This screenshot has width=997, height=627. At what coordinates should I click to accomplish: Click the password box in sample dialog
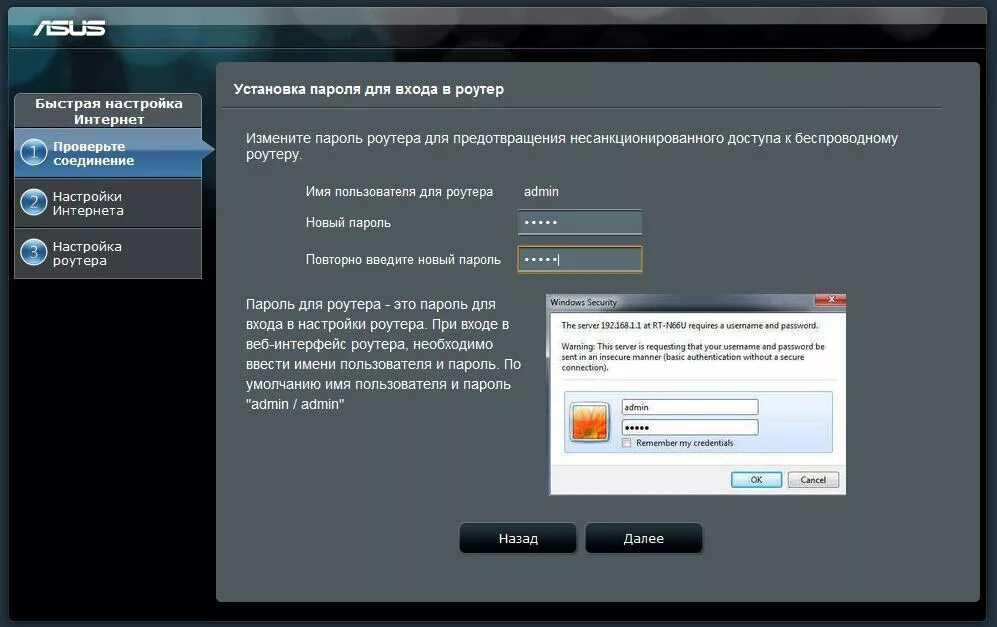(x=690, y=427)
